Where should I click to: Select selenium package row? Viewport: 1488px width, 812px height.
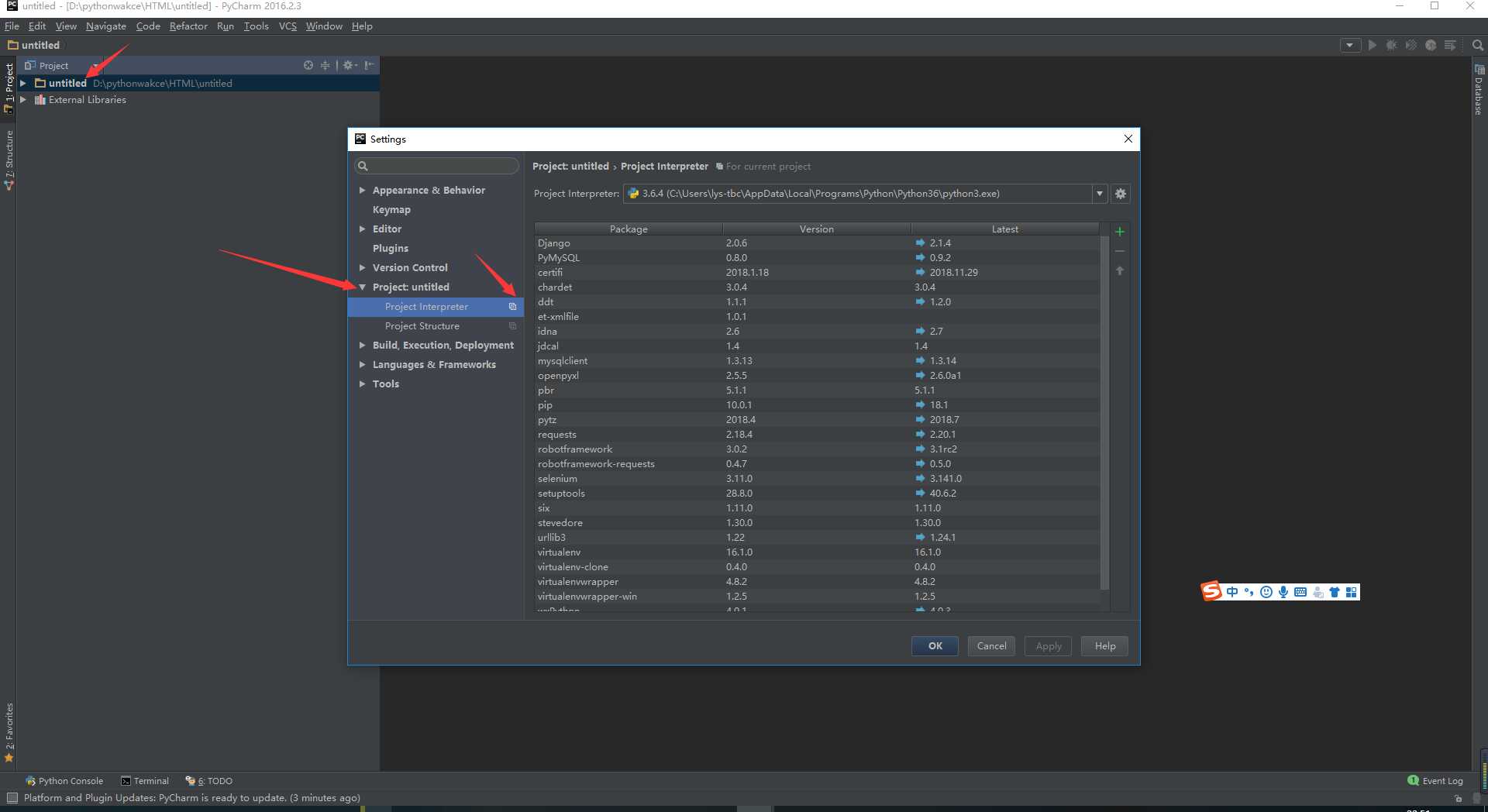point(817,479)
